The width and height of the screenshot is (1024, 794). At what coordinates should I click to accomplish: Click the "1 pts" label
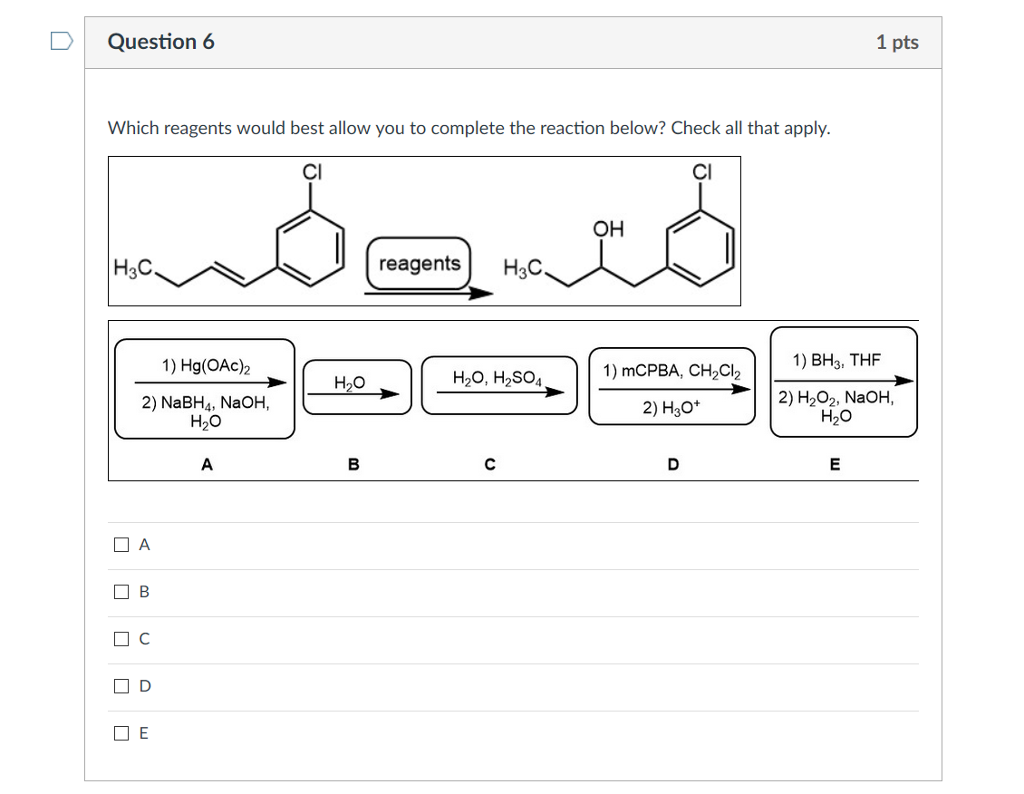[x=897, y=41]
